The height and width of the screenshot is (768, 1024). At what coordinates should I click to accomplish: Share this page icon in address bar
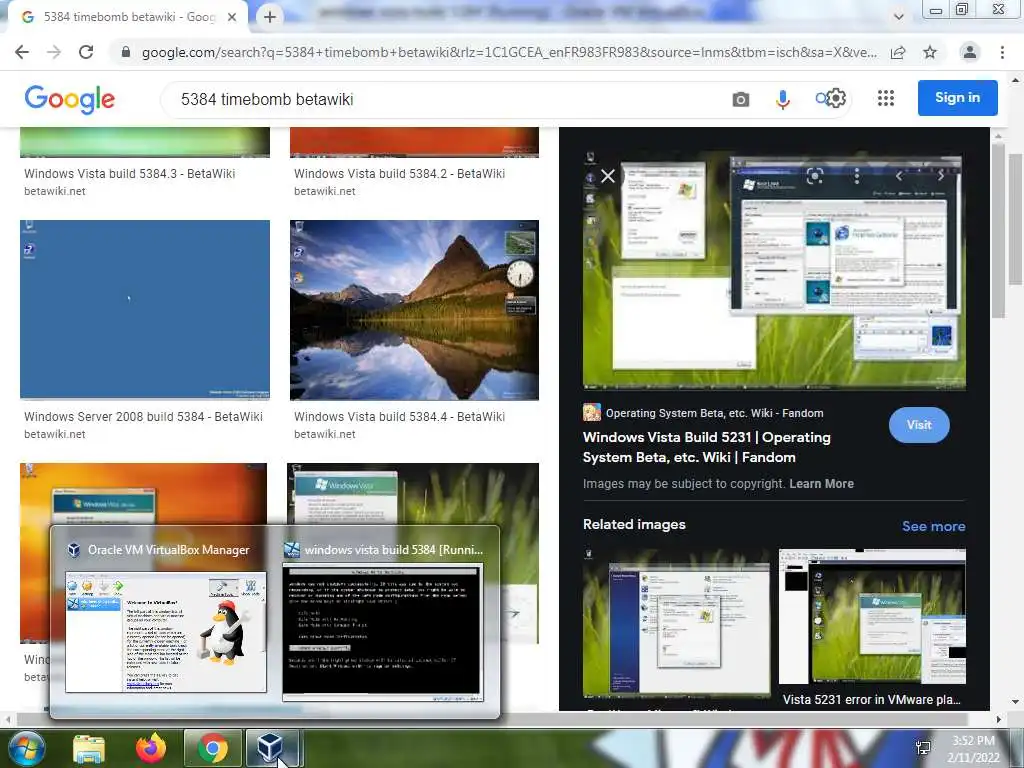coord(898,52)
